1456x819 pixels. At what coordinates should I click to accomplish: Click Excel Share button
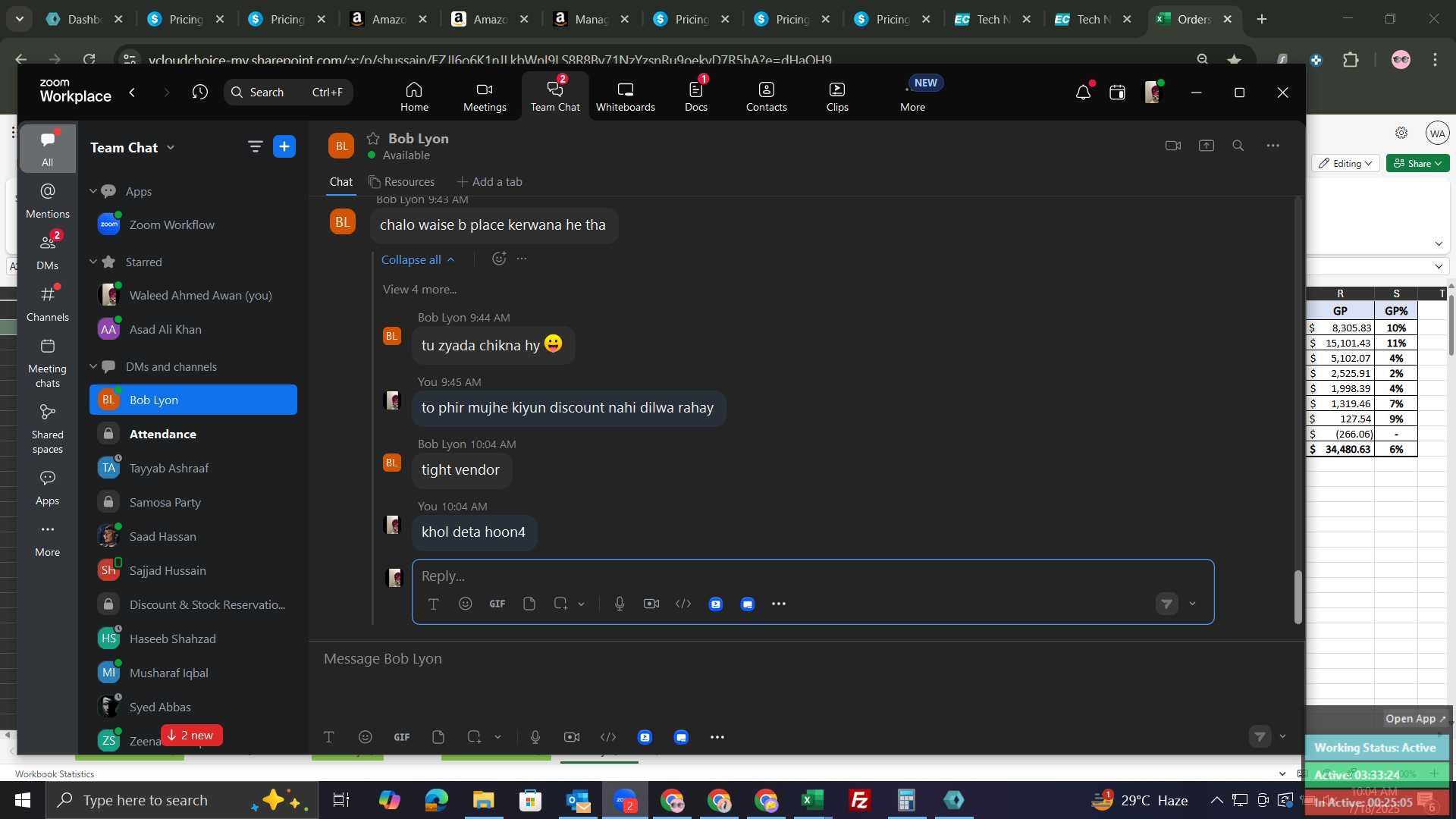[1417, 163]
